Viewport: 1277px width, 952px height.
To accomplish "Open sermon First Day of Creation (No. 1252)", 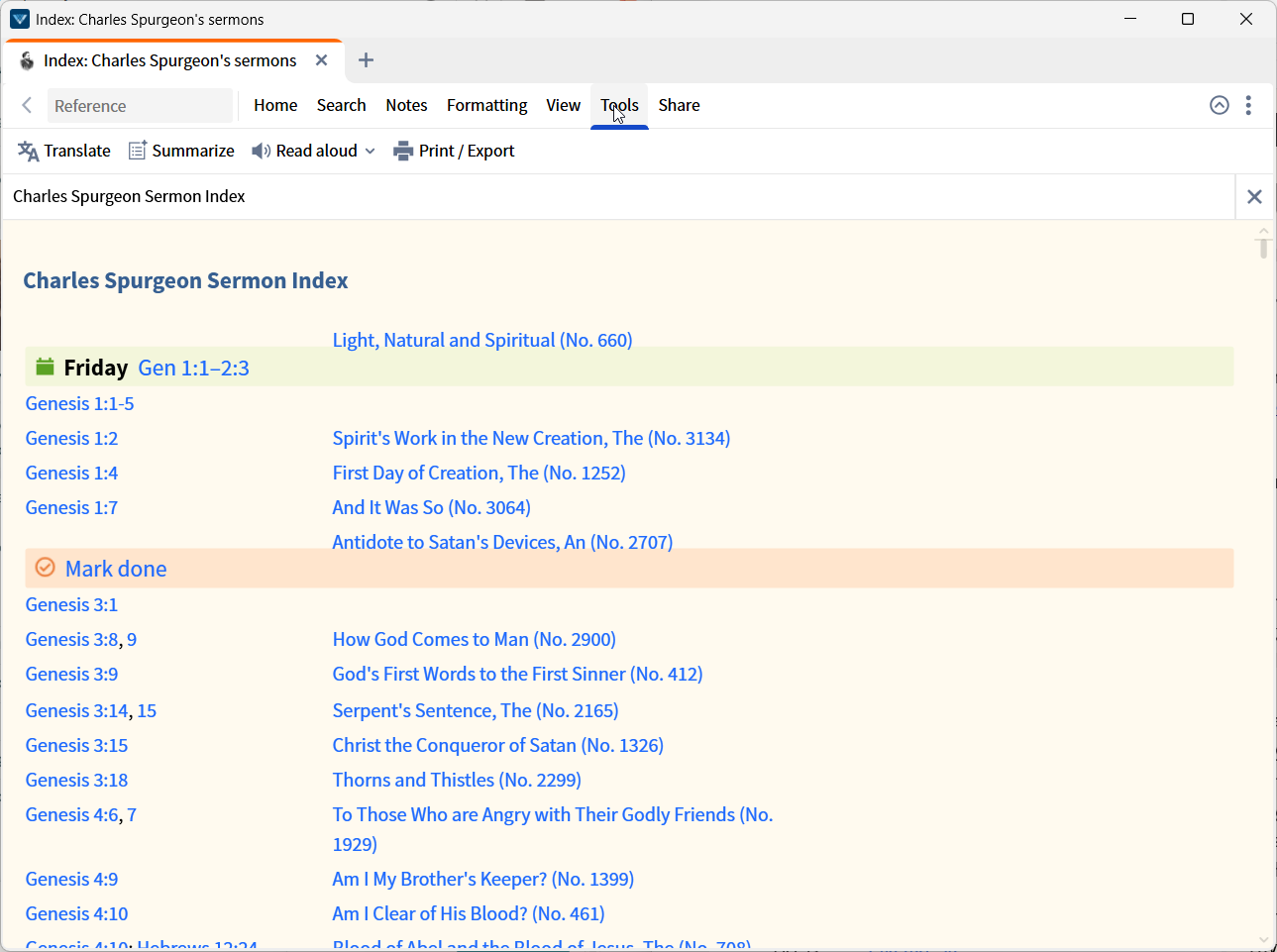I will 479,473.
